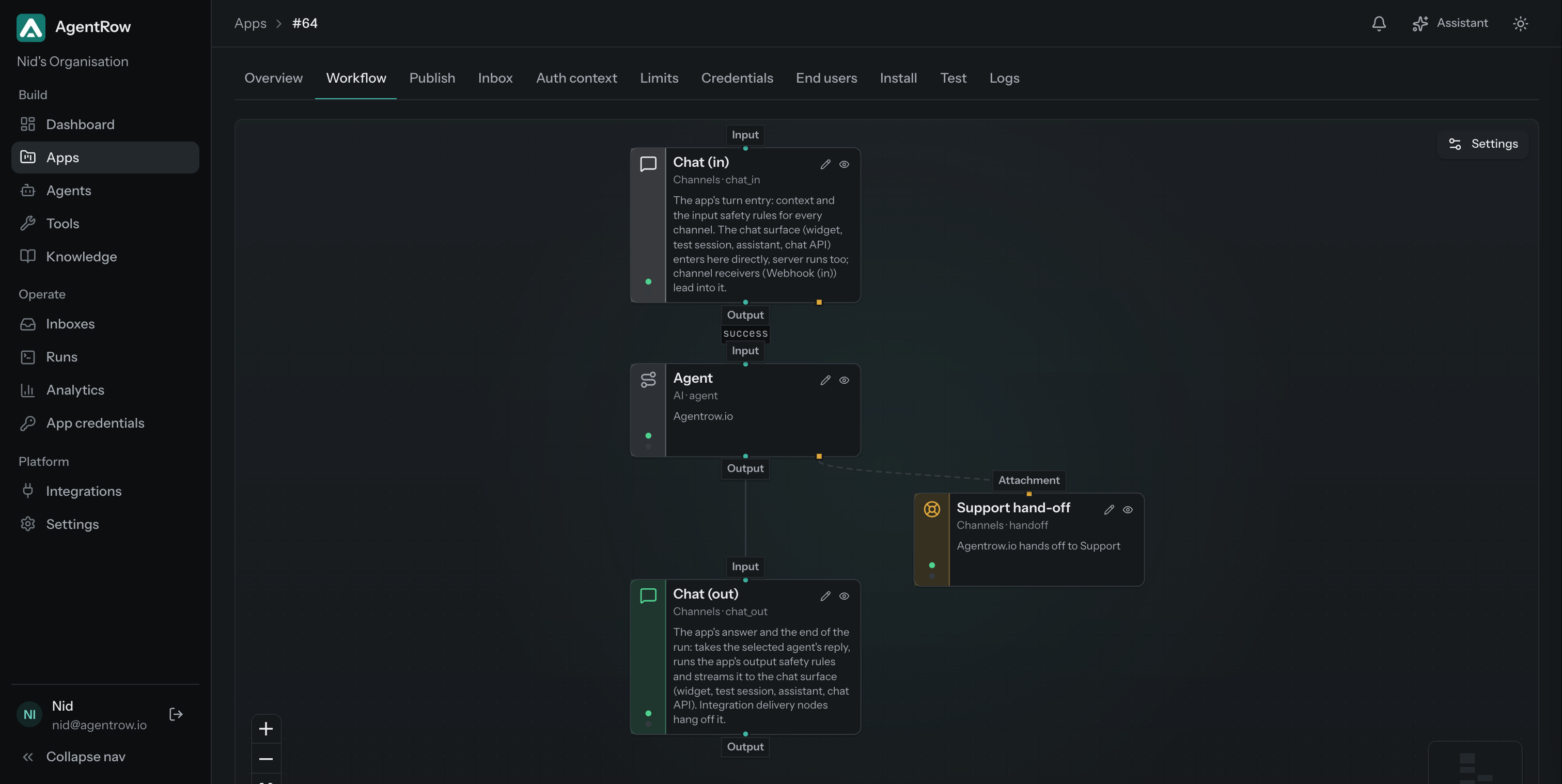Click the log out icon beside Nid
Viewport: 1562px width, 784px height.
176,714
